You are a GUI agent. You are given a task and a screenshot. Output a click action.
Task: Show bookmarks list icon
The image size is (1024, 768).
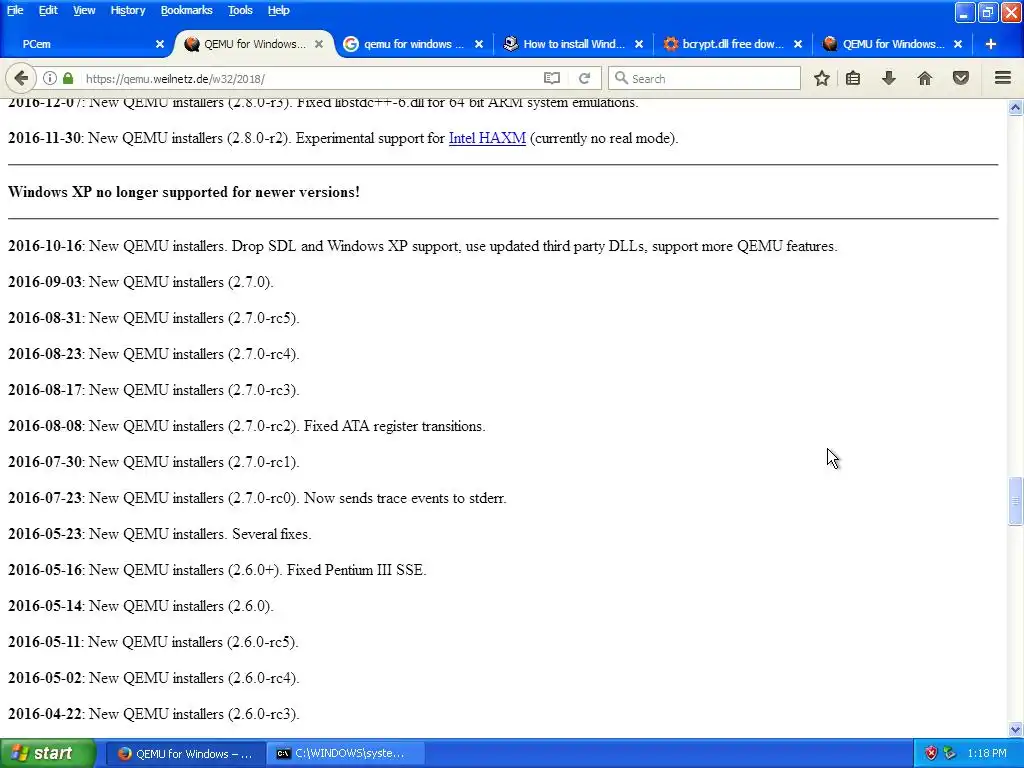tap(853, 78)
